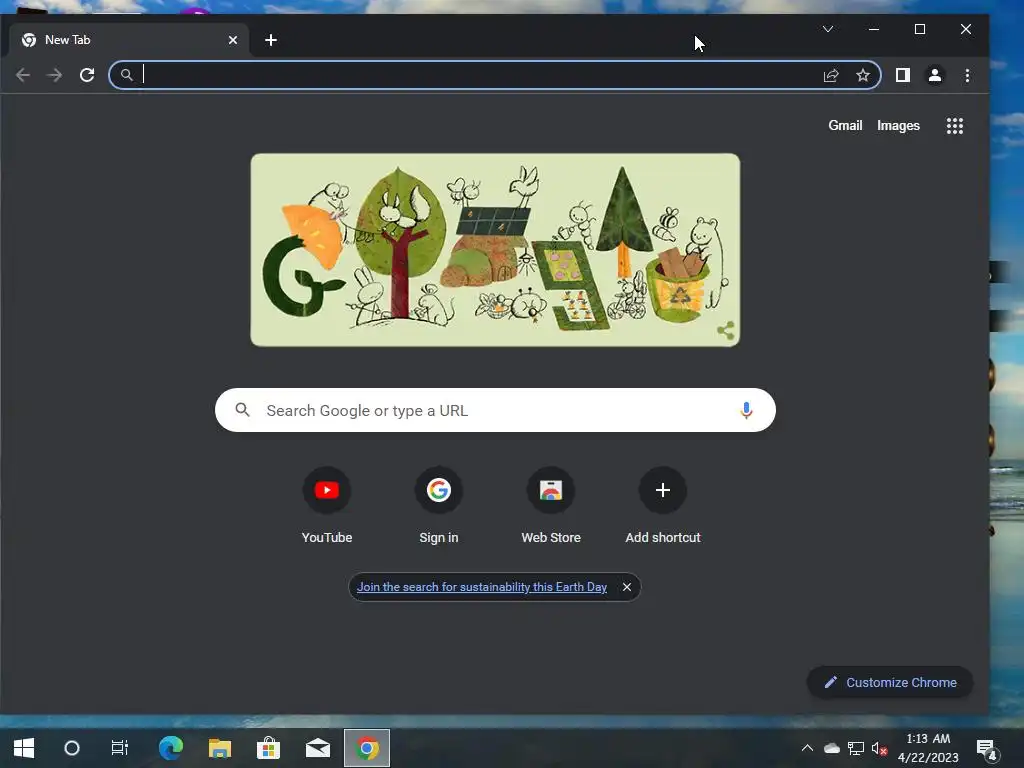This screenshot has height=768, width=1024.
Task: Open the Gmail link
Action: [x=845, y=125]
